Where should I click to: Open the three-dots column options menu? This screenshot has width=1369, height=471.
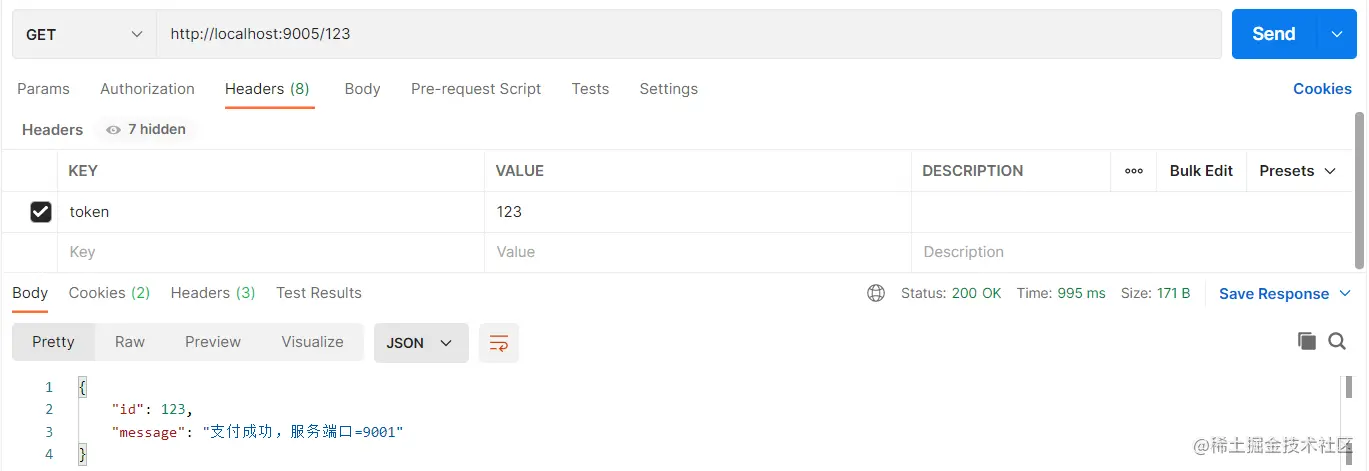[1134, 171]
